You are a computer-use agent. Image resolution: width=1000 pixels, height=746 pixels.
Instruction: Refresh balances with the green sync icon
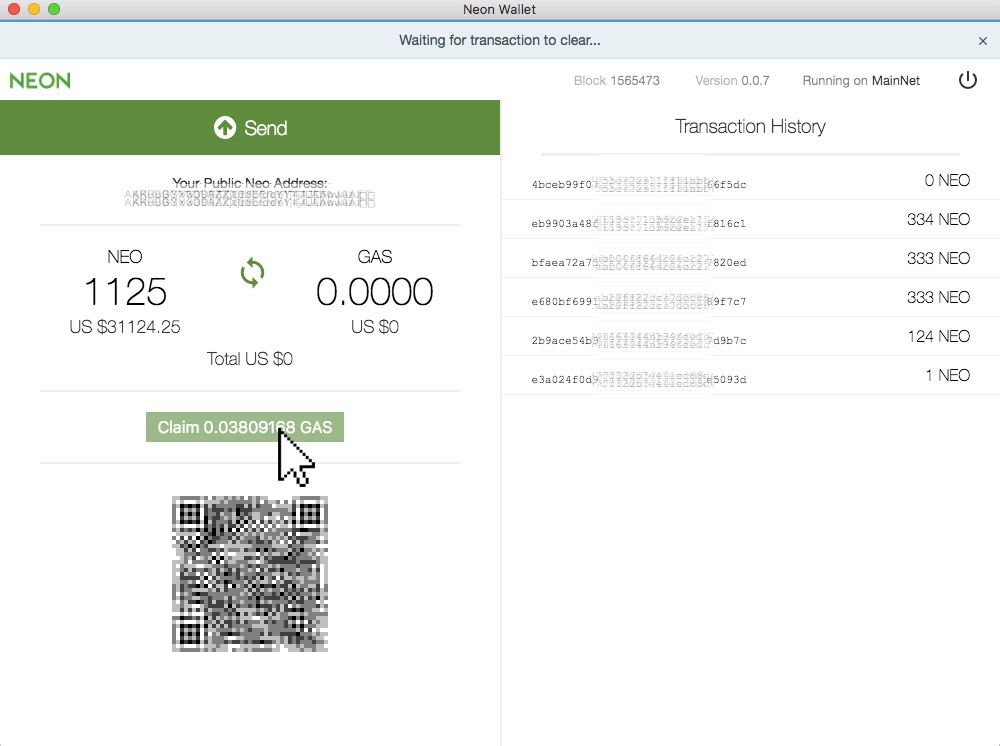pos(252,273)
